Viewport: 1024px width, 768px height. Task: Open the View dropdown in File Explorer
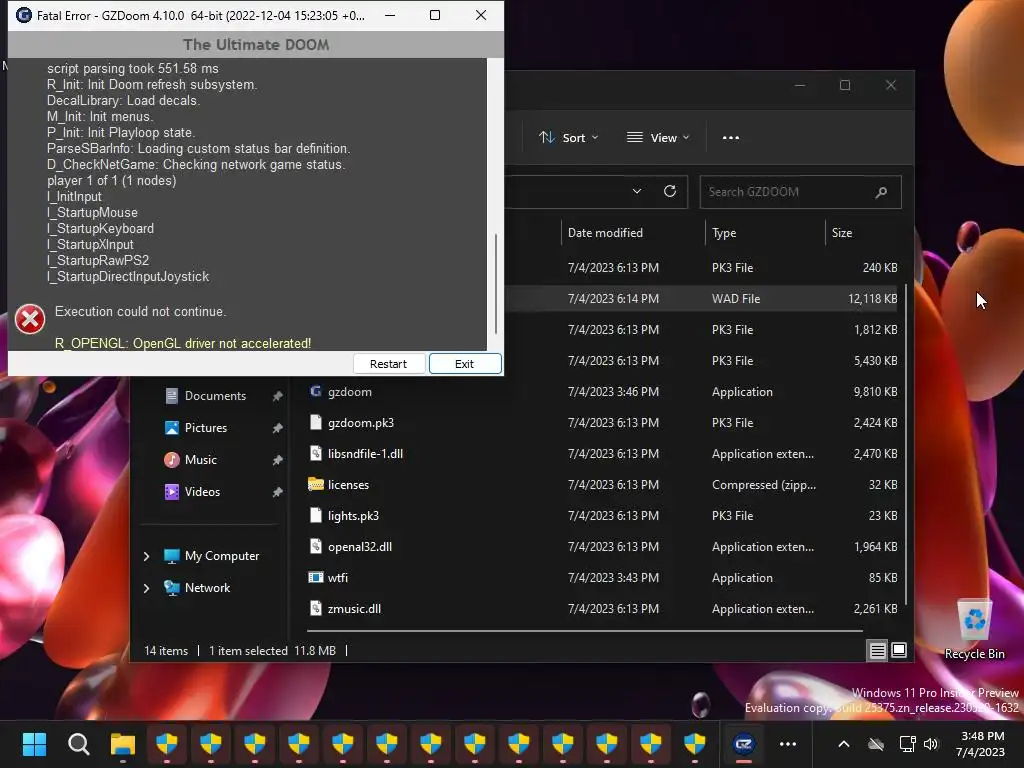click(x=658, y=138)
